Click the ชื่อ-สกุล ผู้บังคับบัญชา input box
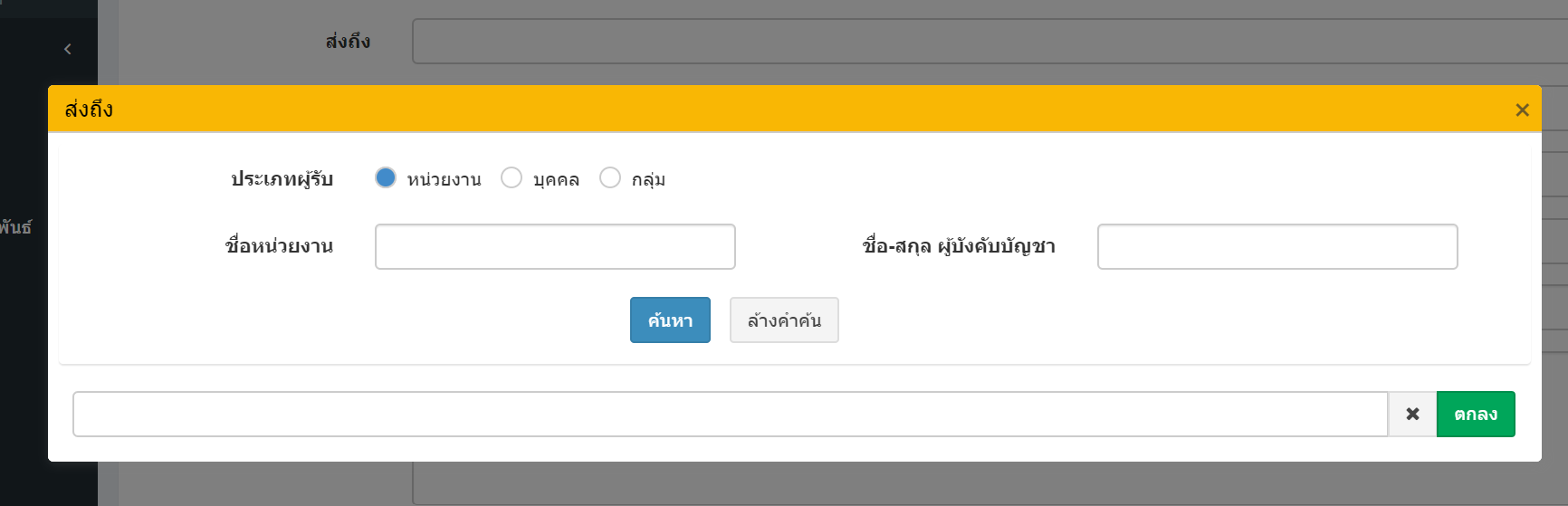 pyautogui.click(x=1276, y=246)
